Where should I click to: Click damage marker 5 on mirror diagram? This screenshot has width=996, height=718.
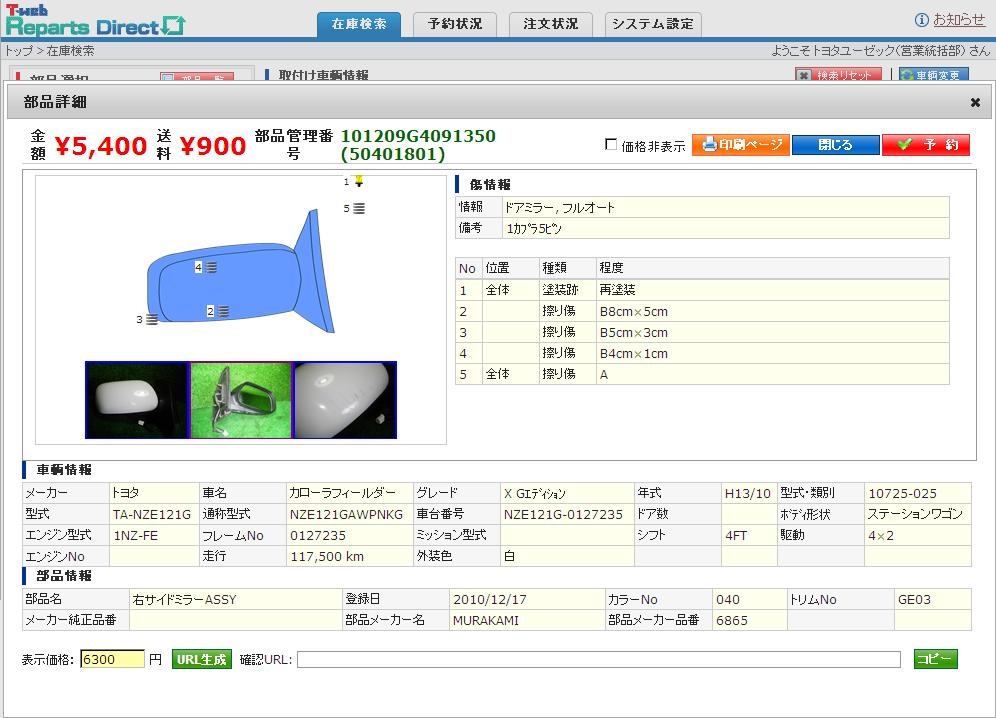[x=359, y=208]
